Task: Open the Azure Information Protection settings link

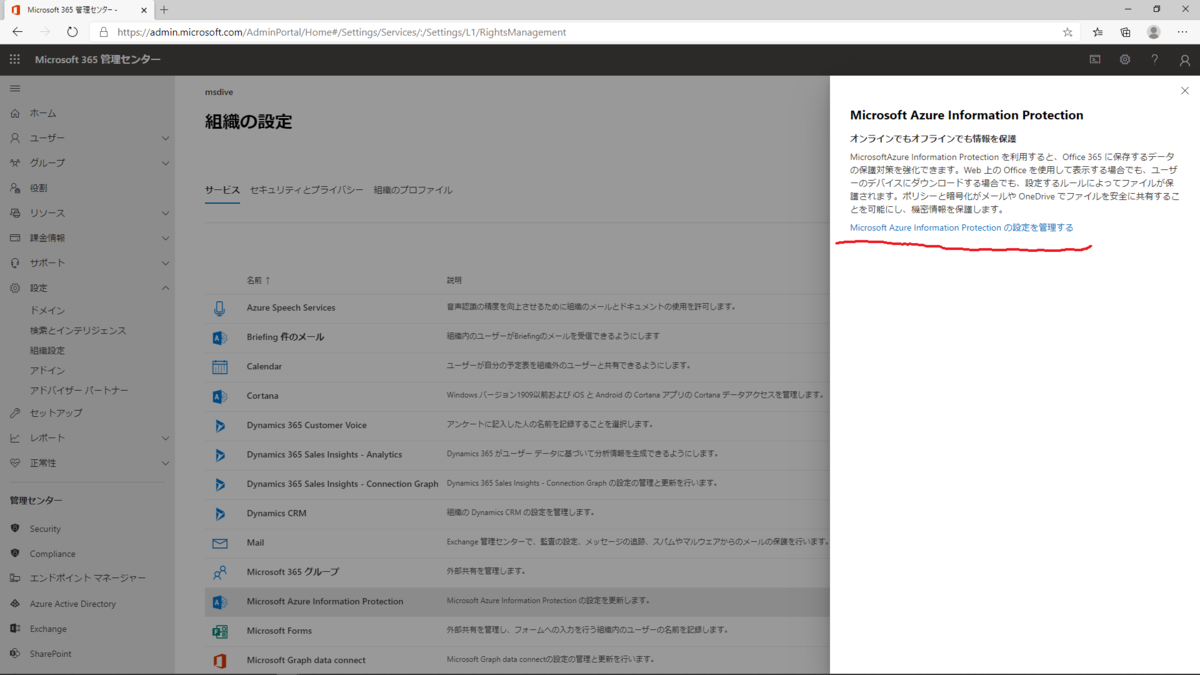Action: [x=961, y=228]
